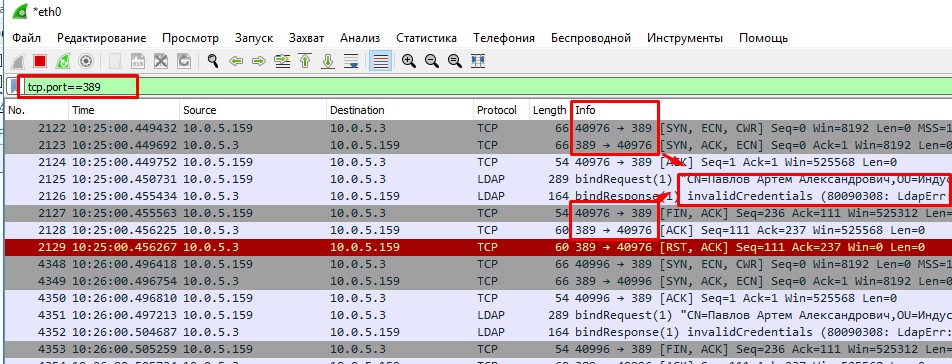Screen dimensions: 952x364
Task: Zoom out on packet list text
Action: [432, 61]
